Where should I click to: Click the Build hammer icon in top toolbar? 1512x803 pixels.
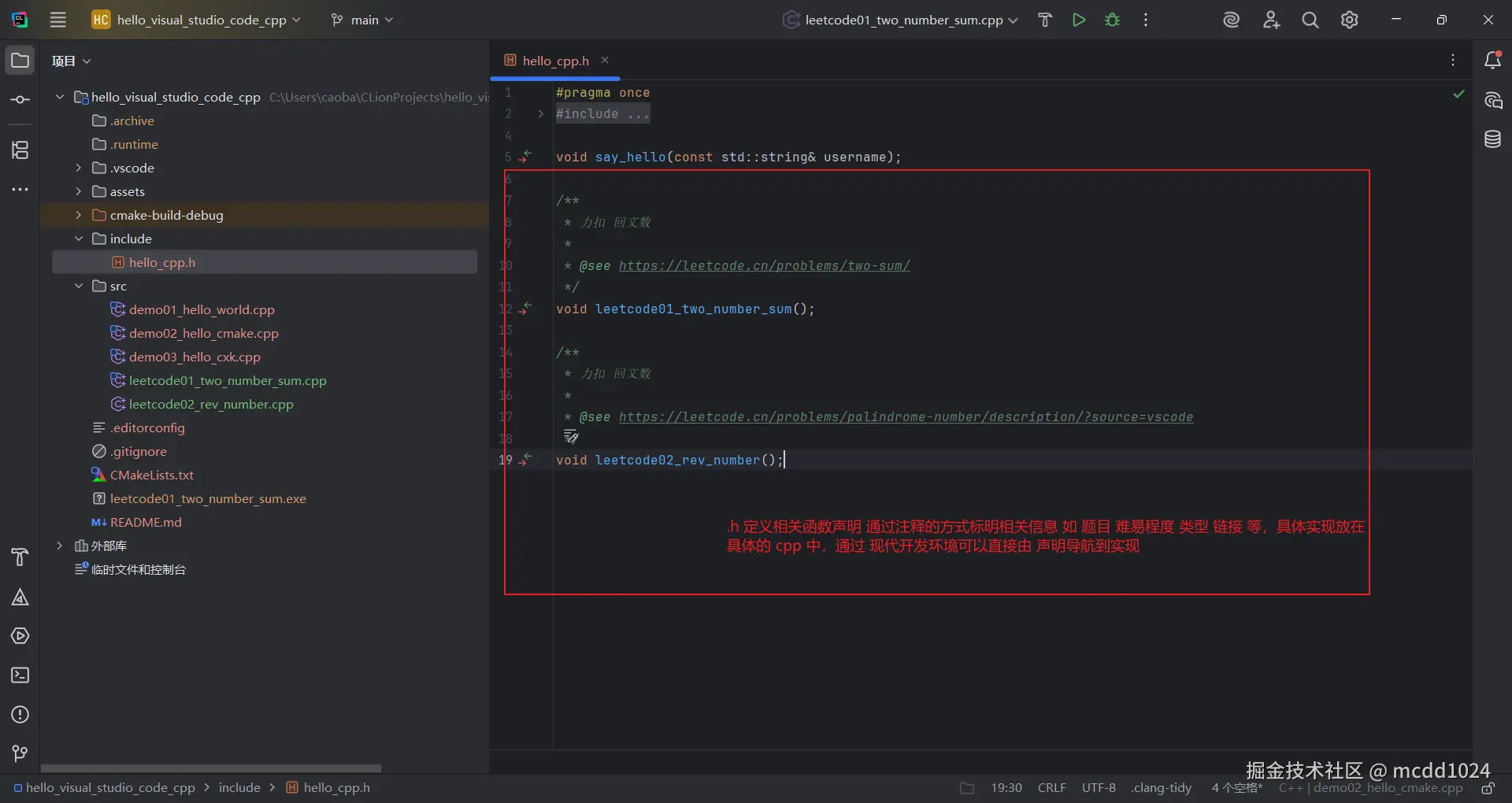1045,20
